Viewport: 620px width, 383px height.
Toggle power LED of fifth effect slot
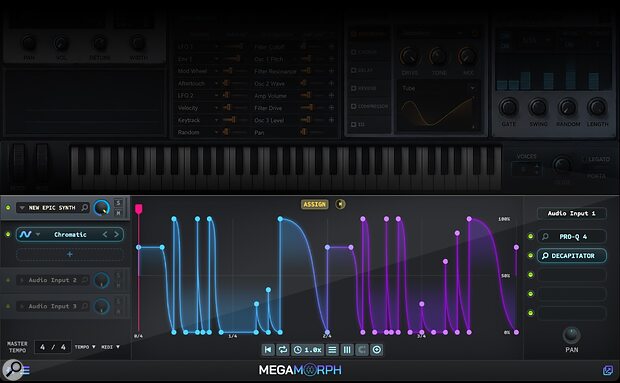click(x=531, y=313)
